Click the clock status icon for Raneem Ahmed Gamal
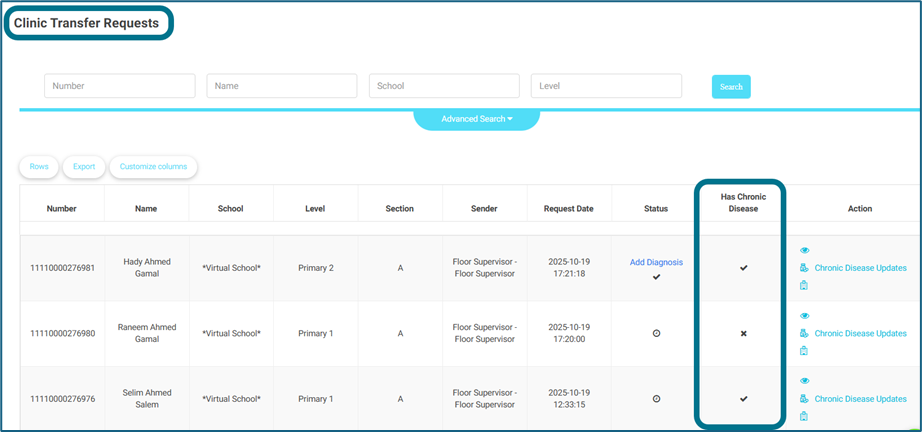The height and width of the screenshot is (432, 922). [656, 333]
